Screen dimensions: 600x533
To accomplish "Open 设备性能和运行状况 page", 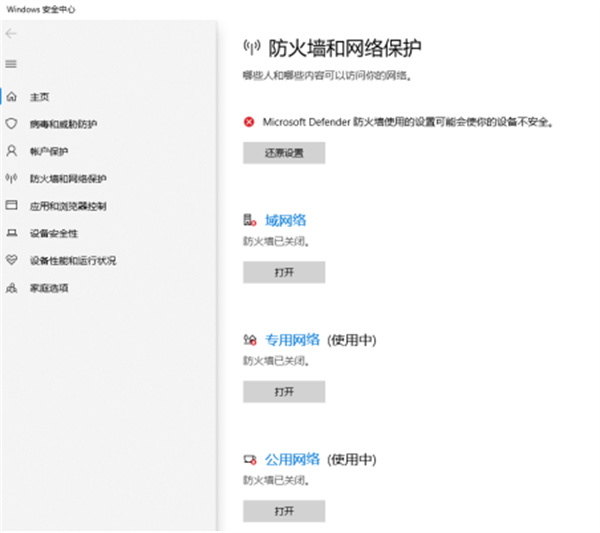I will pyautogui.click(x=73, y=261).
